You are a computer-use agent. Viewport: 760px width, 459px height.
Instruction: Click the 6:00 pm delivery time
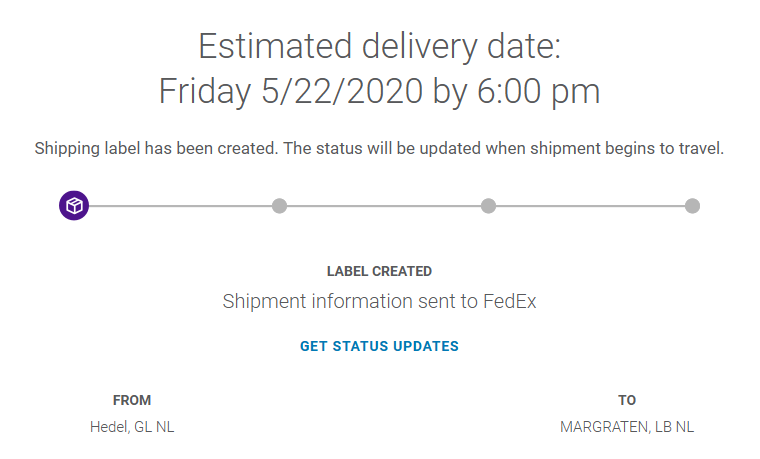538,91
